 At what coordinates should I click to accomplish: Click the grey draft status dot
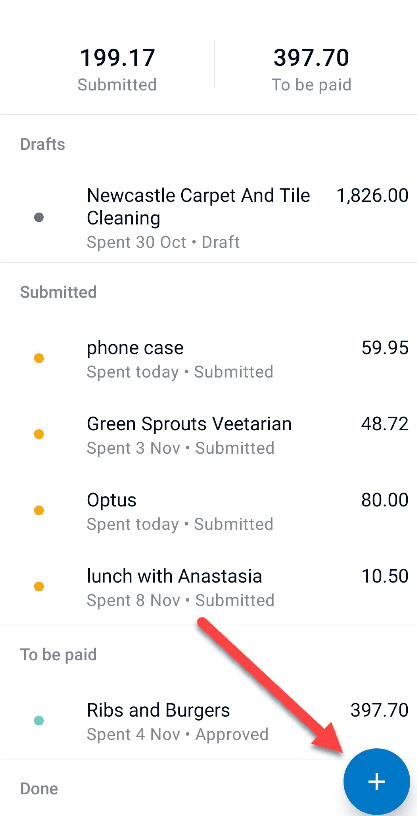point(39,218)
